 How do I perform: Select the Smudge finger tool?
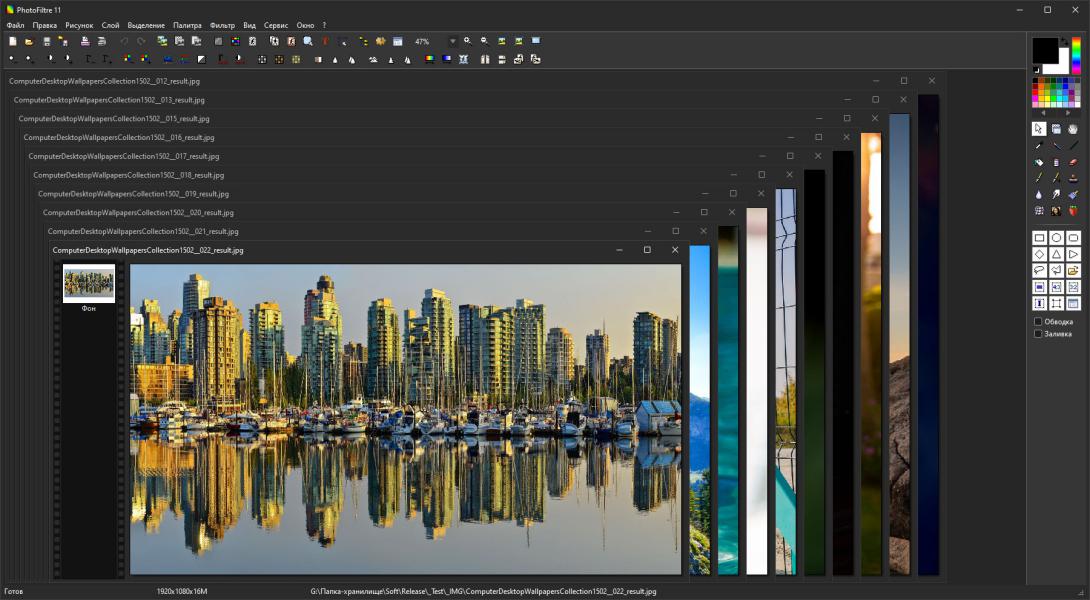[1056, 195]
